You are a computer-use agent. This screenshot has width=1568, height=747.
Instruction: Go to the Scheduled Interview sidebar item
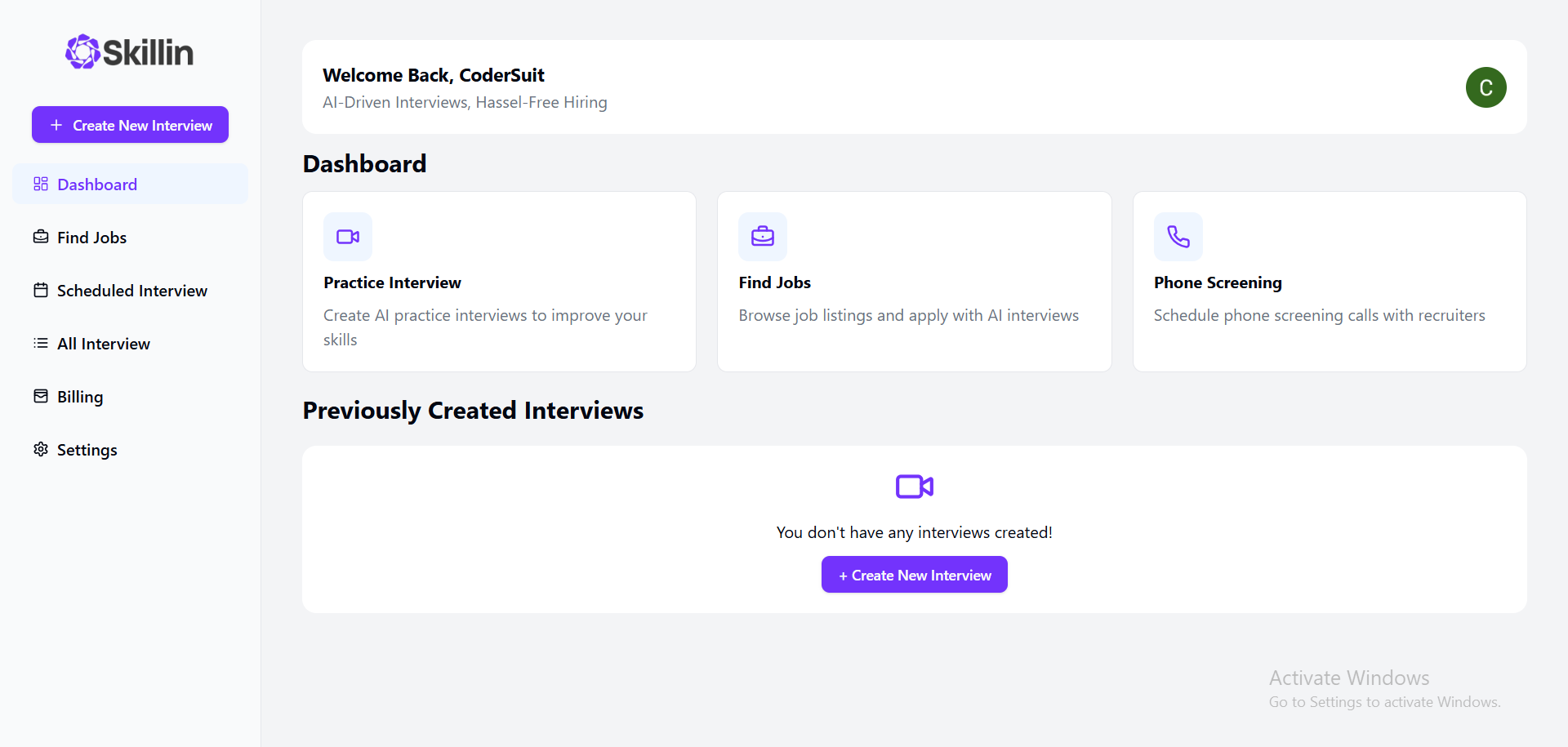point(131,290)
